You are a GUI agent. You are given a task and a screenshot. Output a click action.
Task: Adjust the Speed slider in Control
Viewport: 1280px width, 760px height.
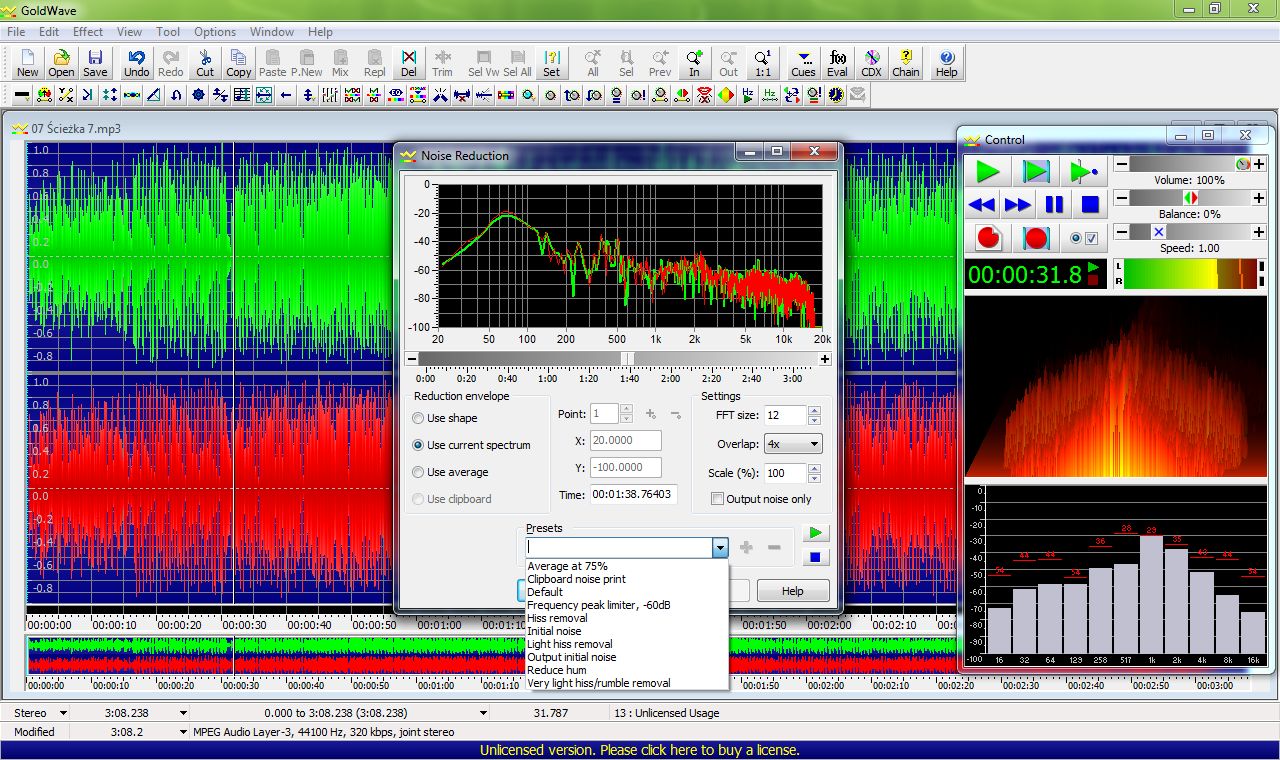(1190, 232)
